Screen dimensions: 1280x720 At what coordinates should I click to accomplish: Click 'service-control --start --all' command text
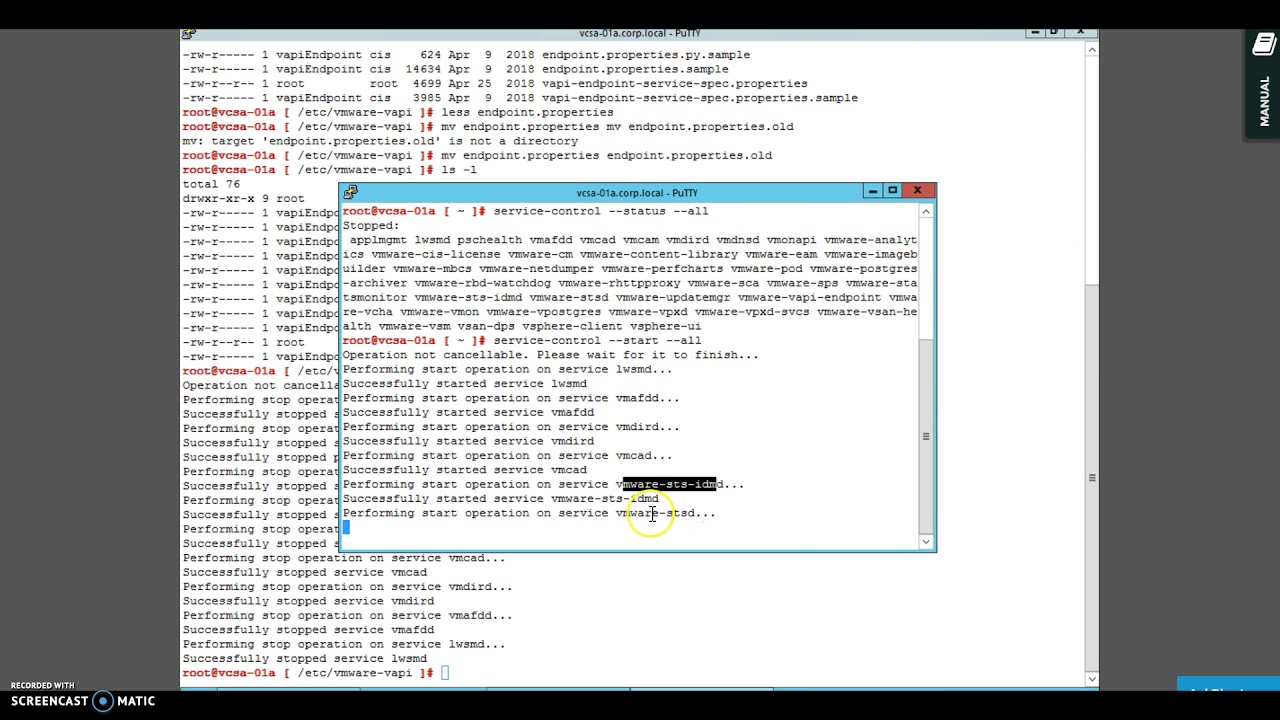597,340
